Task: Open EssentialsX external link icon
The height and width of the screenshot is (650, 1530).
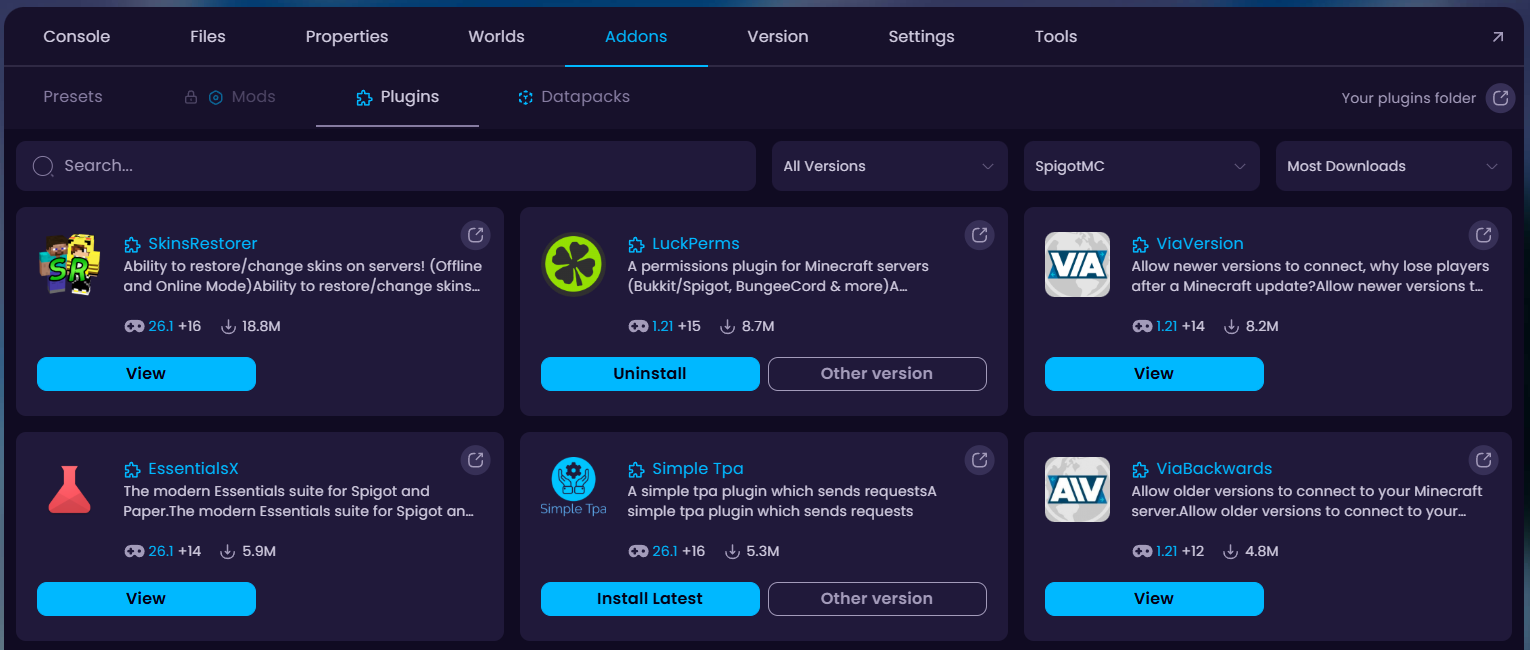Action: click(476, 460)
